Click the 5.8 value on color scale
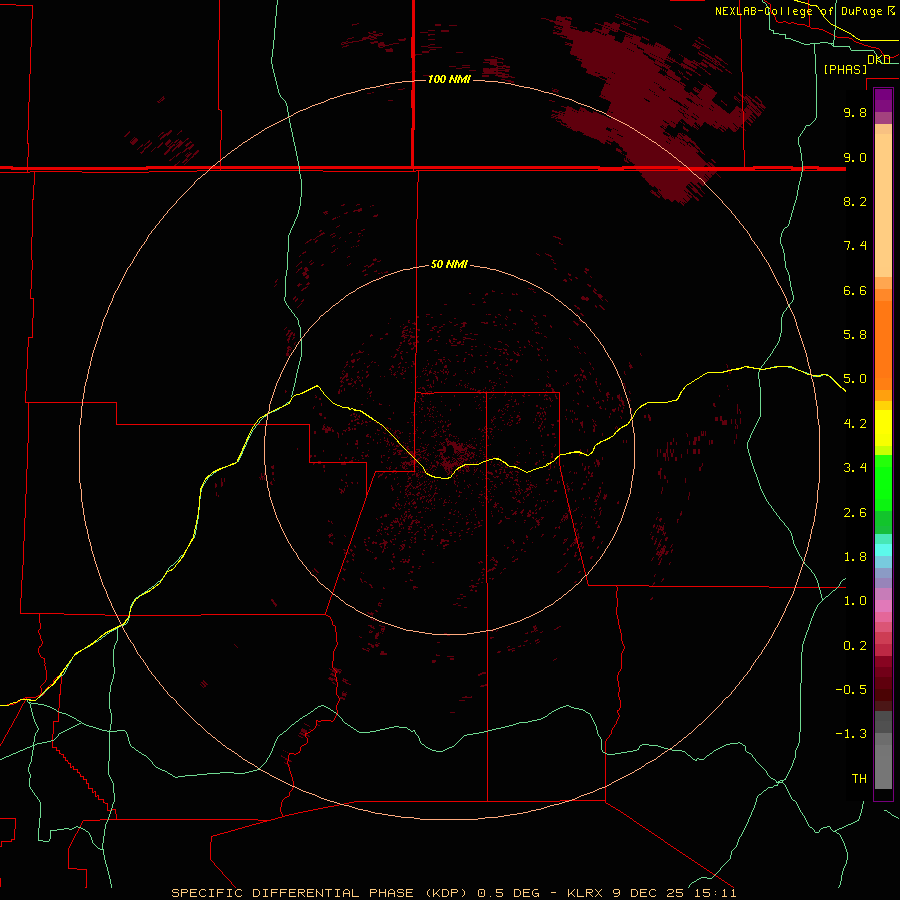900x900 pixels. pos(855,335)
